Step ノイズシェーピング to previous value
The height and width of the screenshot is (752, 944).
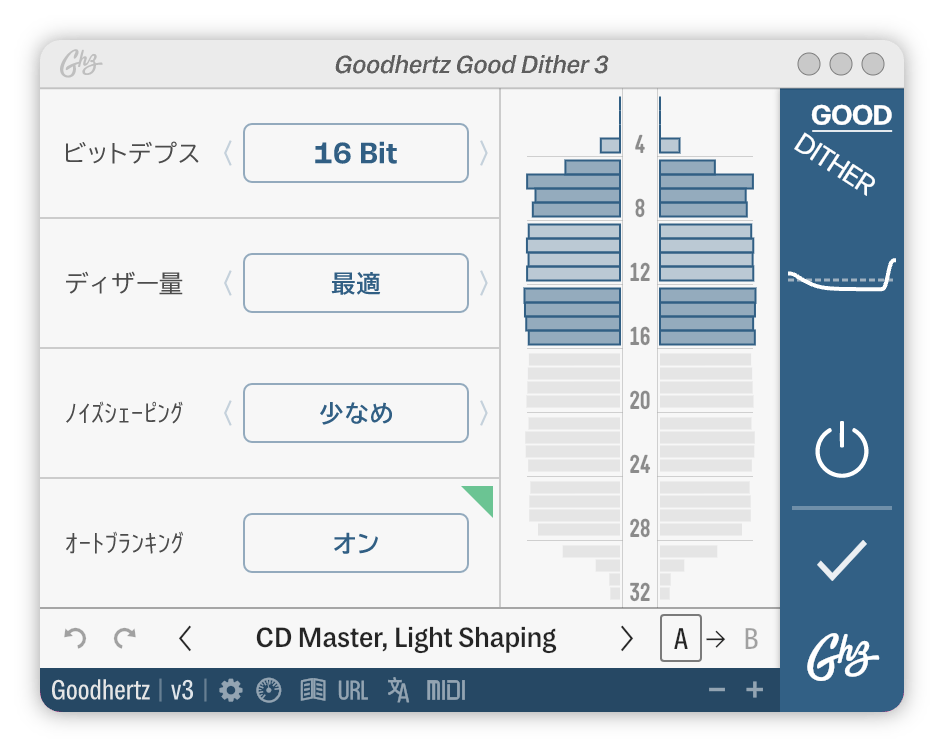tap(228, 413)
